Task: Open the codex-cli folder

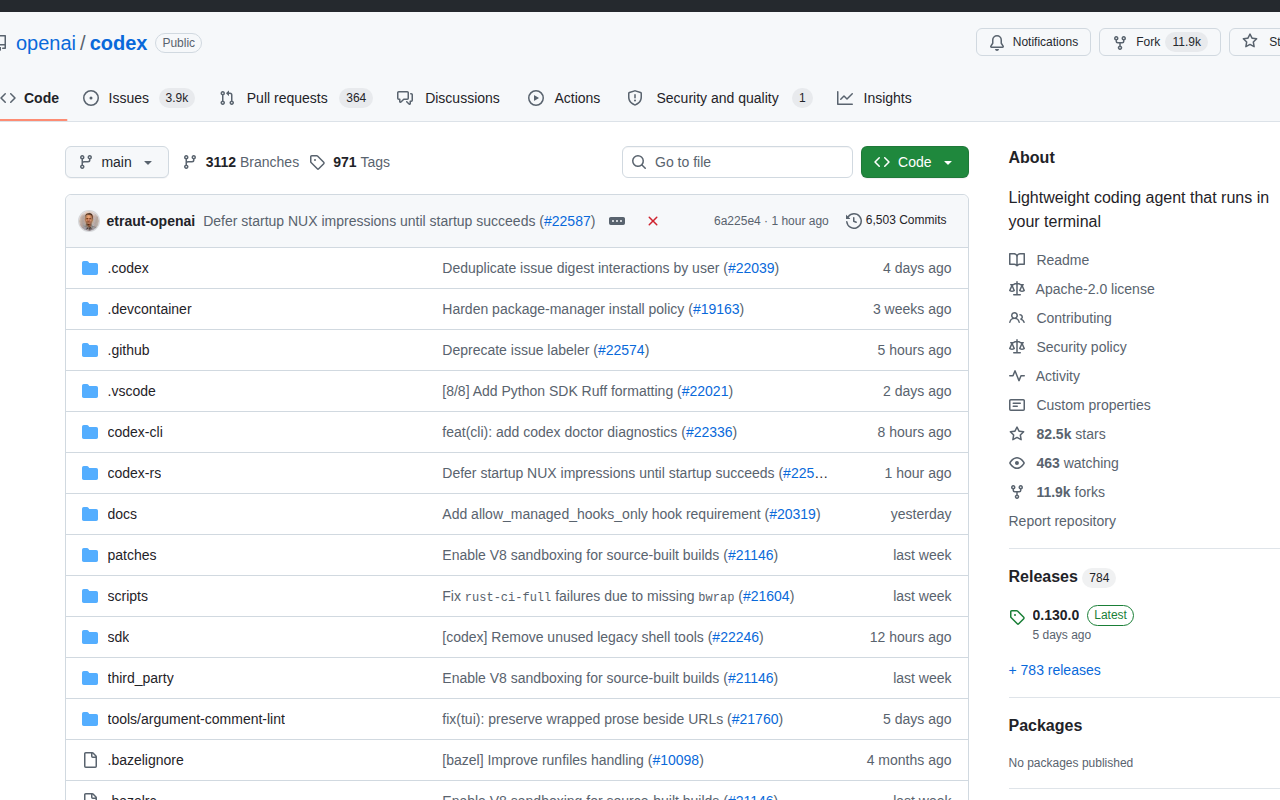Action: pos(135,432)
